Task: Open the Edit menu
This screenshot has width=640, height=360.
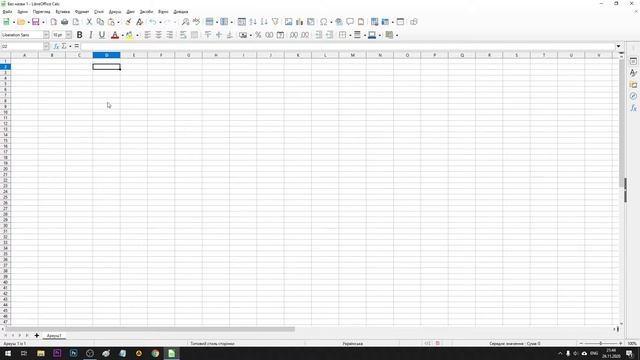Action: point(22,12)
